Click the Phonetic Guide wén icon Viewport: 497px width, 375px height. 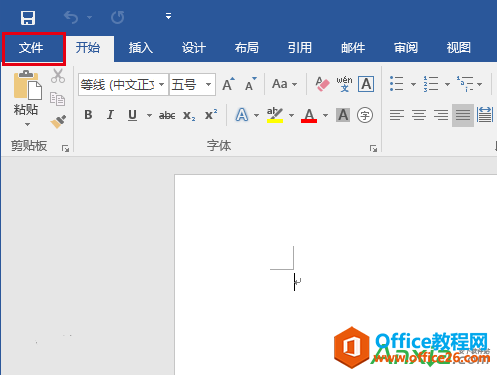344,84
